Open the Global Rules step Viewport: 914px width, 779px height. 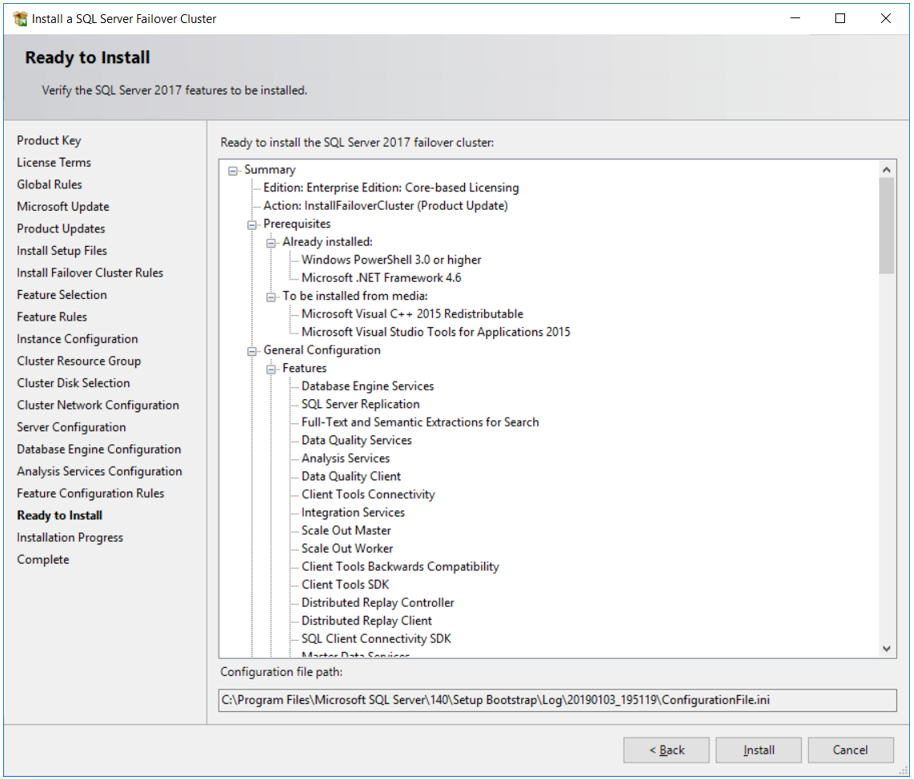(50, 185)
